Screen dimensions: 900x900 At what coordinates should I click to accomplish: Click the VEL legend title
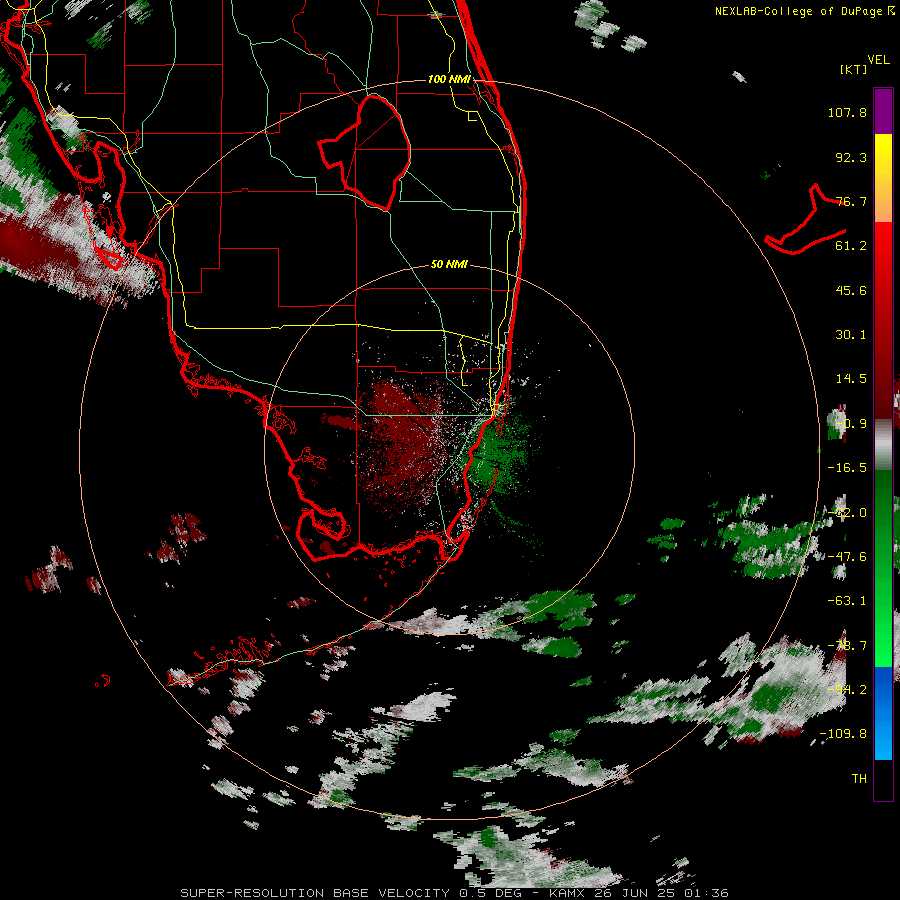tap(878, 60)
